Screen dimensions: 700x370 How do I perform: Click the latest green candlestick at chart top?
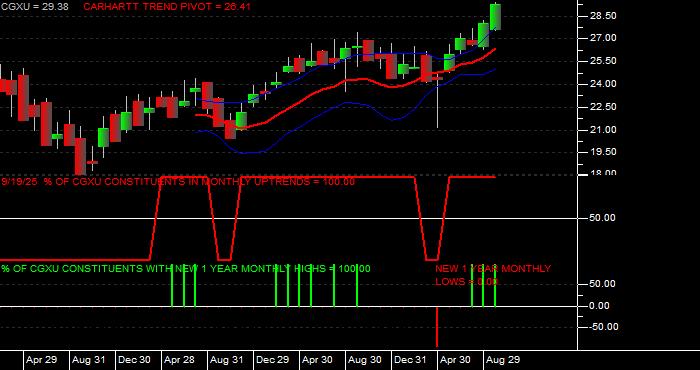495,17
